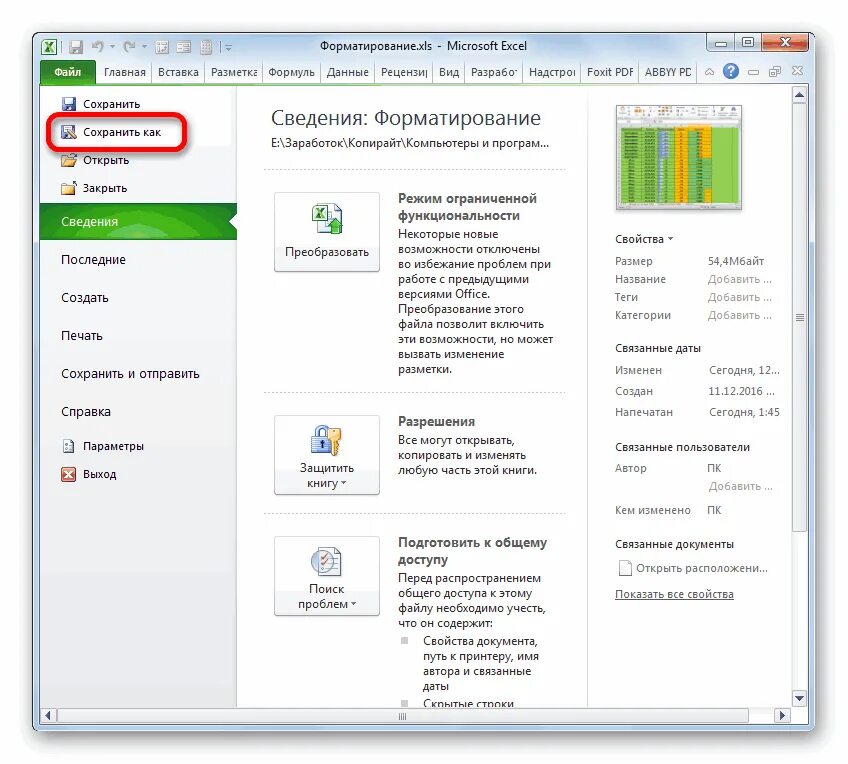This screenshot has width=848, height=764.
Task: Click Добавить next to Категории
Action: pyautogui.click(x=740, y=315)
